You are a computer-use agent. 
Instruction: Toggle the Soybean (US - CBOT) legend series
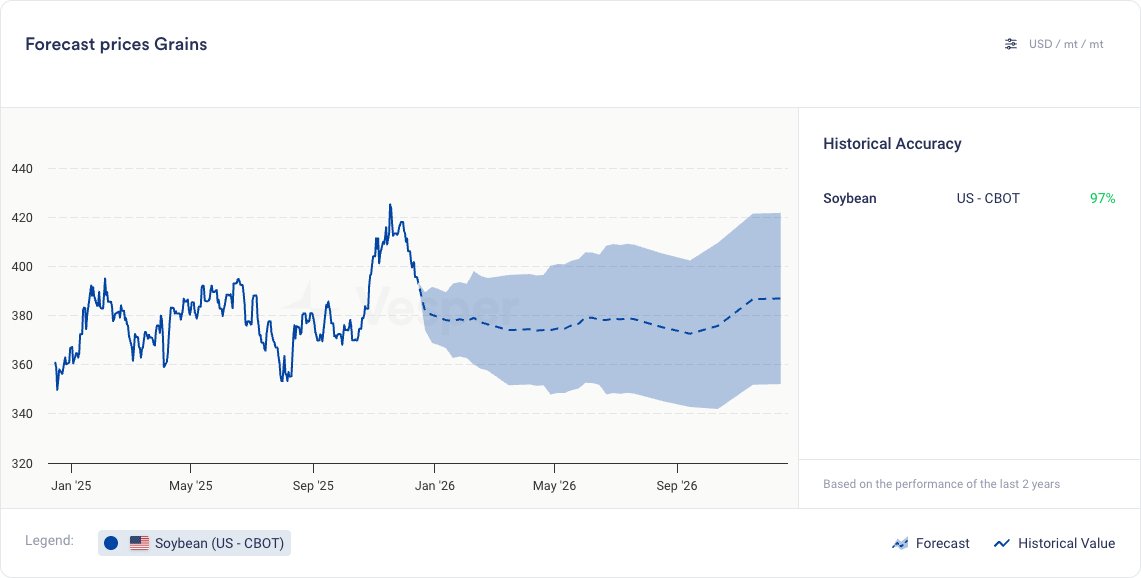point(219,543)
